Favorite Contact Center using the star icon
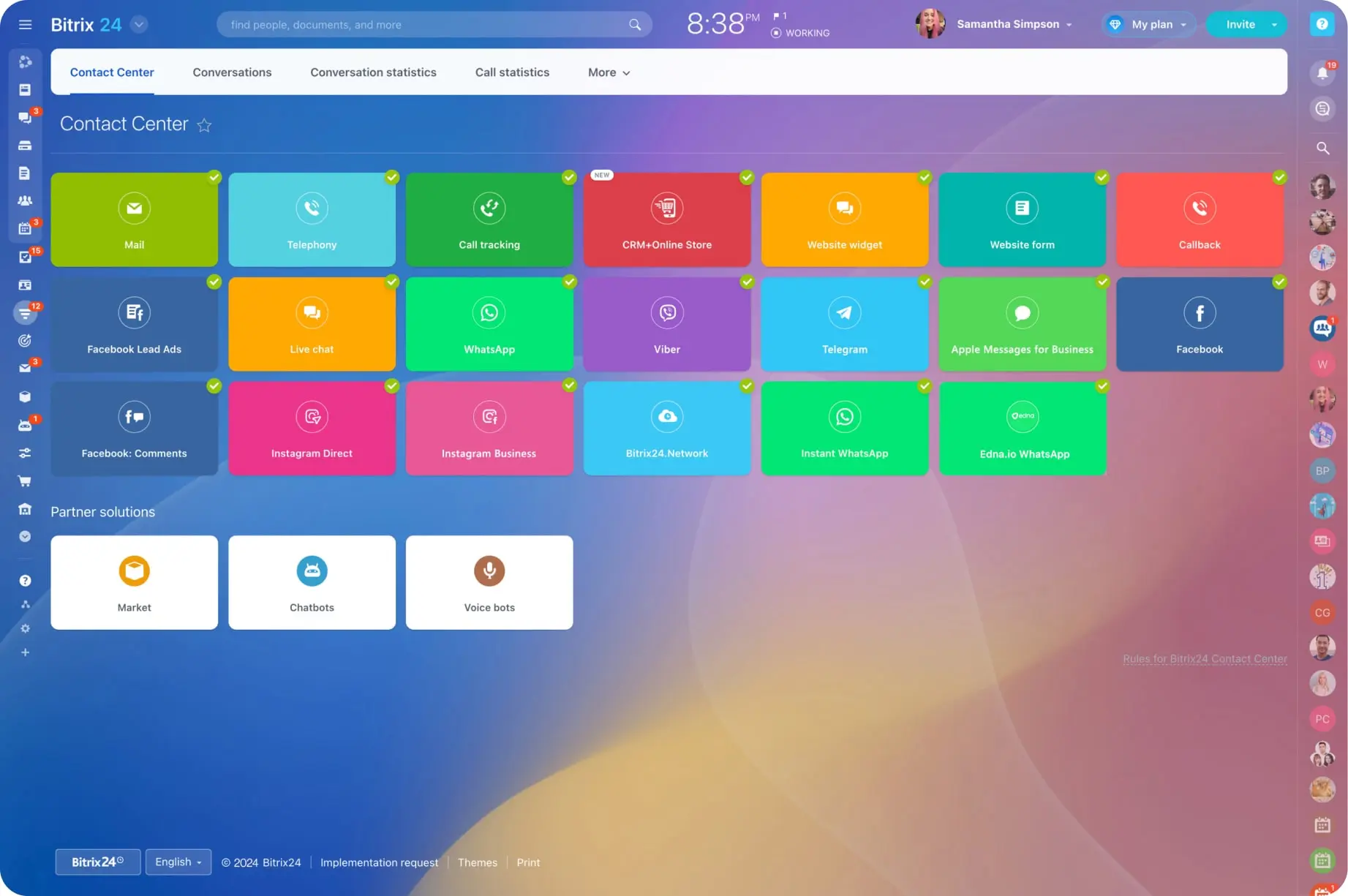 tap(205, 125)
